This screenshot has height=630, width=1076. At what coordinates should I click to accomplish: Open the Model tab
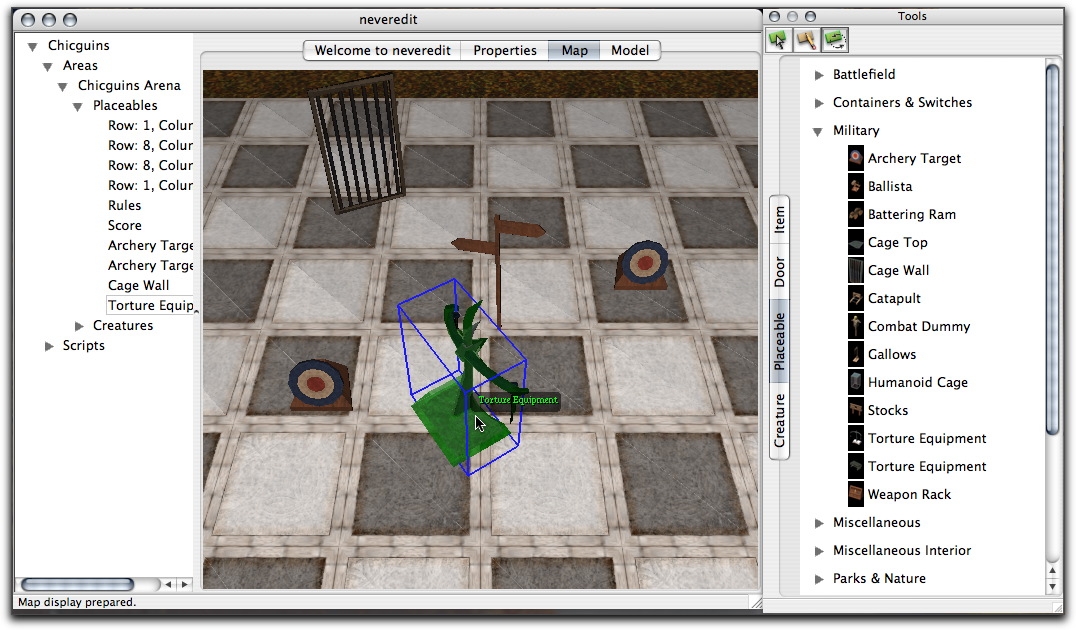[629, 50]
